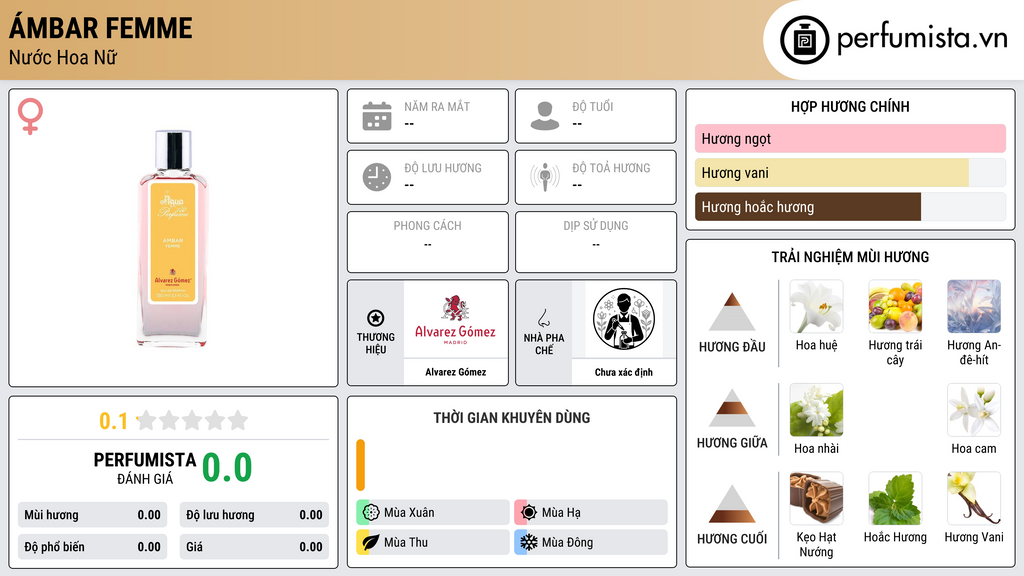Click the pink female gender symbol icon
Viewport: 1024px width, 576px height.
[30, 116]
